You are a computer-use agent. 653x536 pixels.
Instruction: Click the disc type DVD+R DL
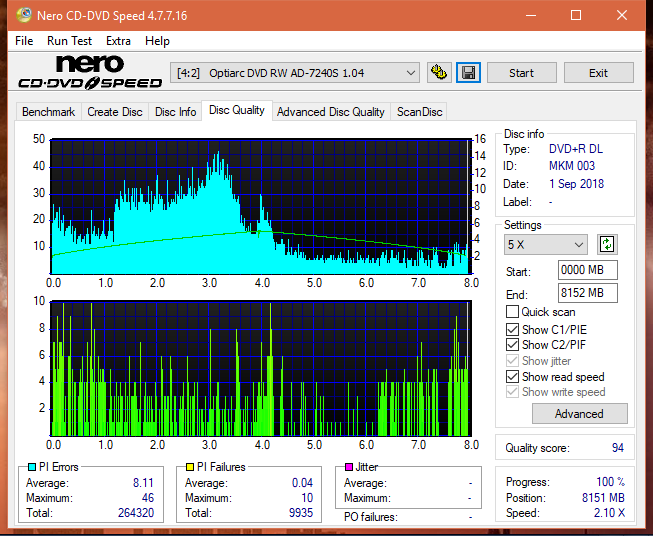[x=576, y=149]
